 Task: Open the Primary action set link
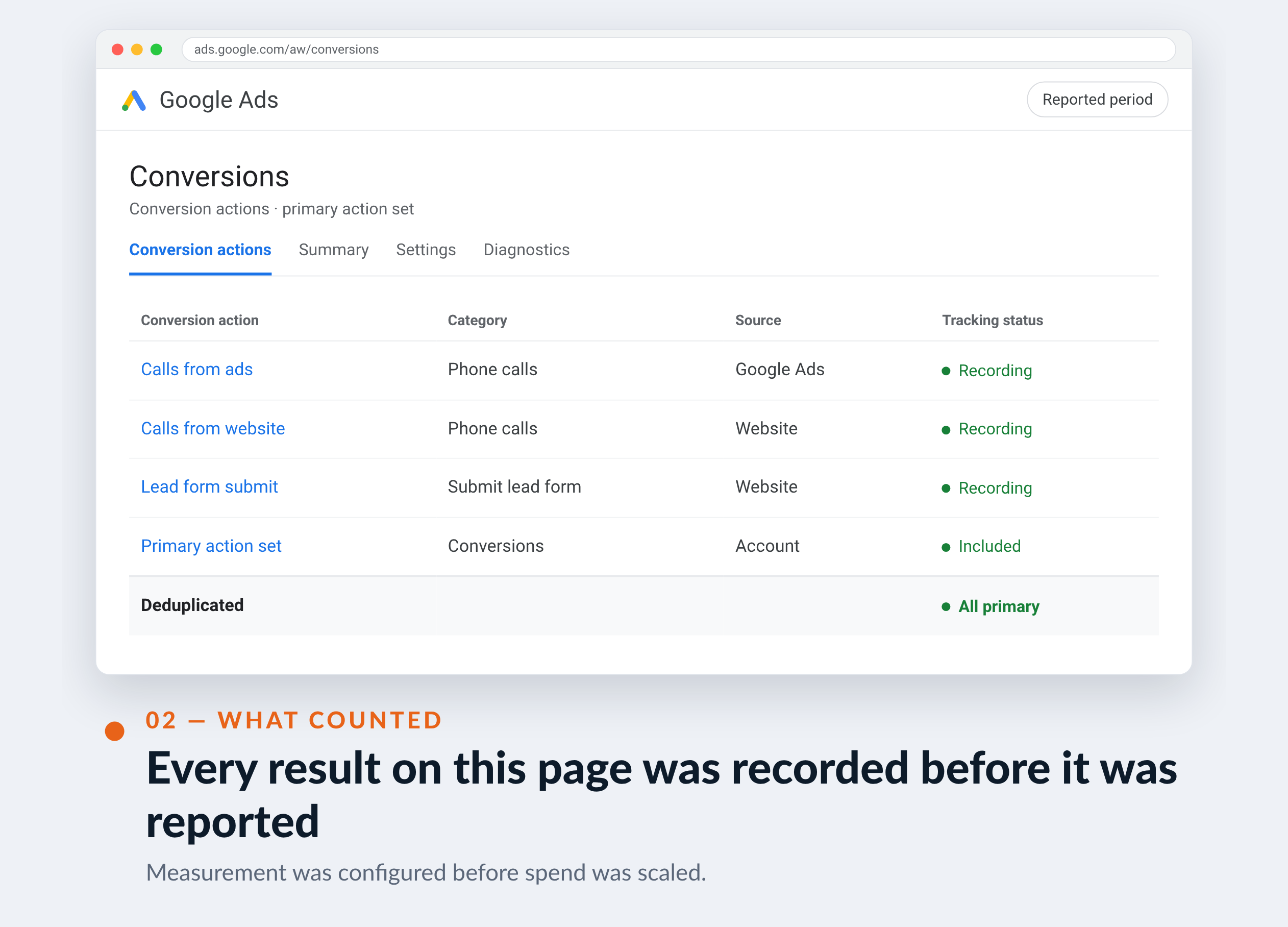(211, 546)
